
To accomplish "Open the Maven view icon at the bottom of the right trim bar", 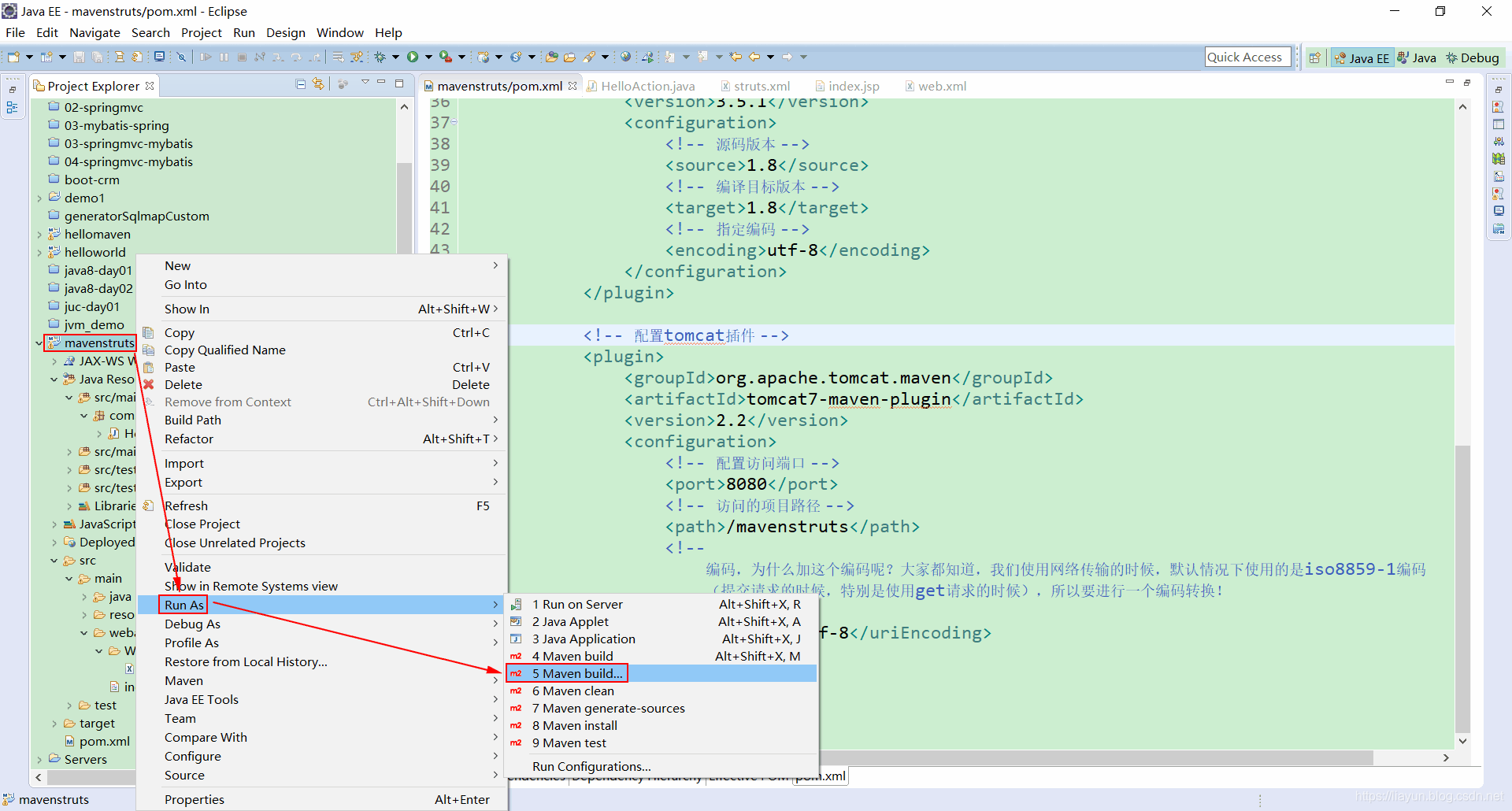I will (1499, 228).
